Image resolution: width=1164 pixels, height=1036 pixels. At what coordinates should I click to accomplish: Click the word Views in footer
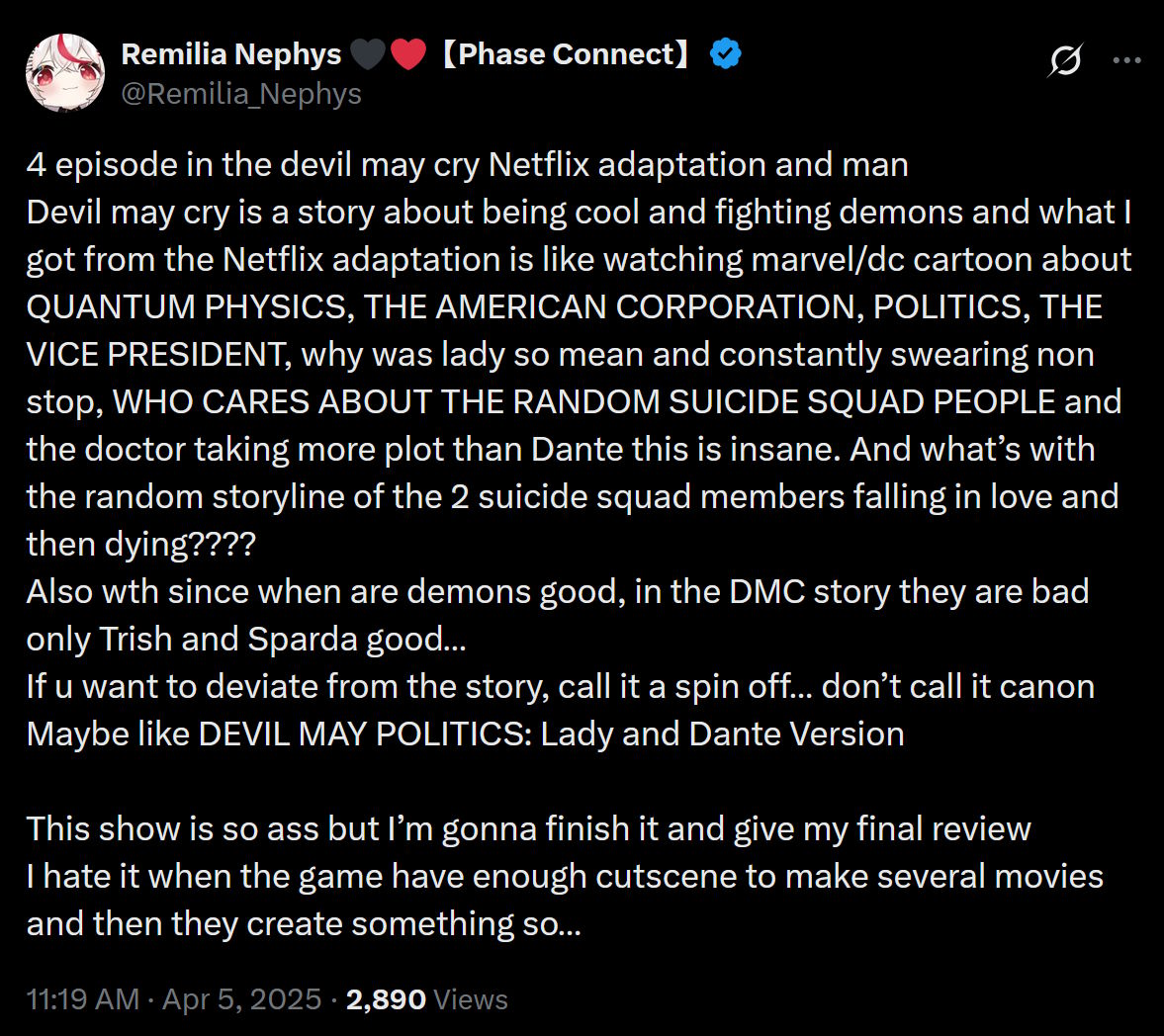(x=471, y=999)
